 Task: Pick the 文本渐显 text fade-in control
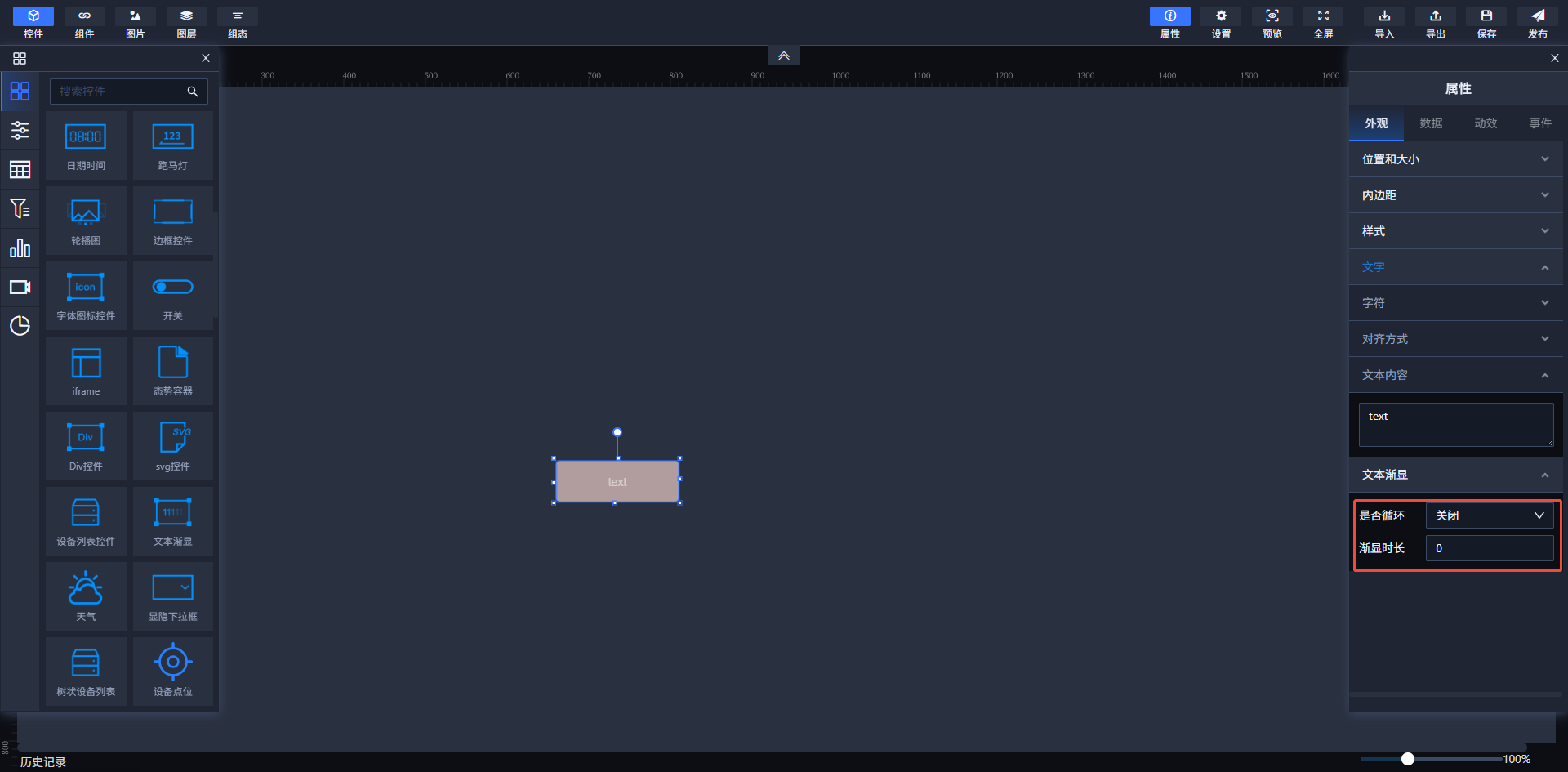tap(173, 521)
